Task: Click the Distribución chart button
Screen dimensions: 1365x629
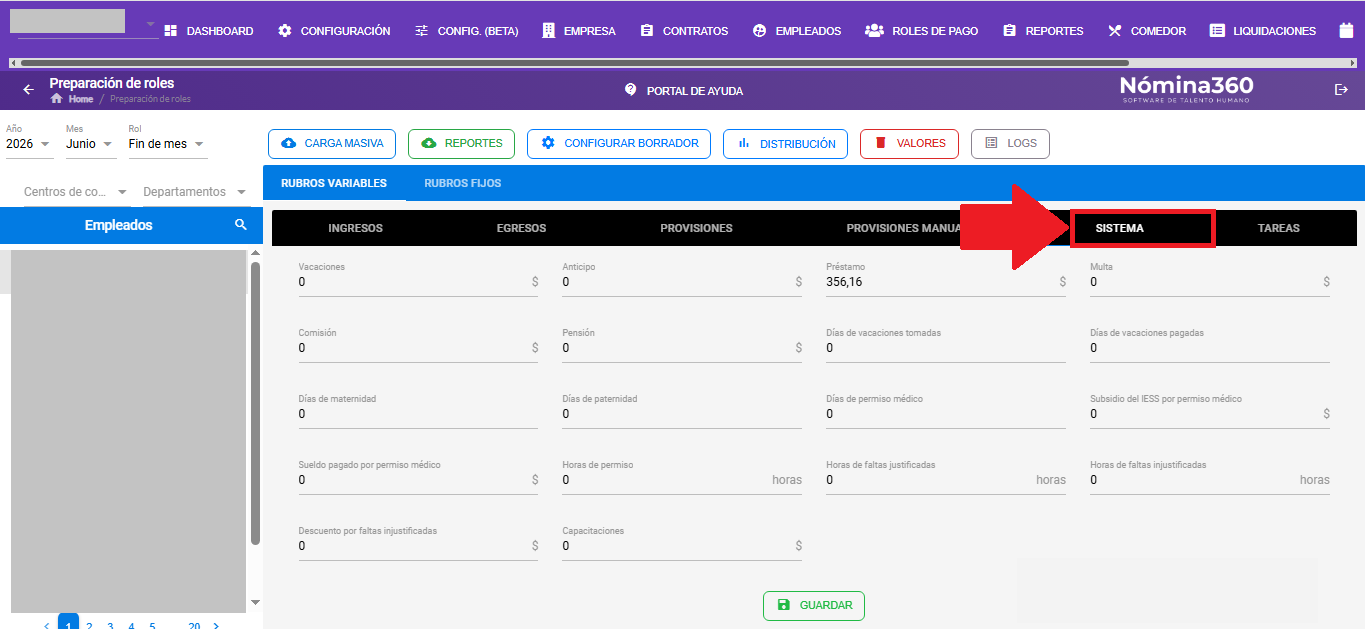Action: 785,144
